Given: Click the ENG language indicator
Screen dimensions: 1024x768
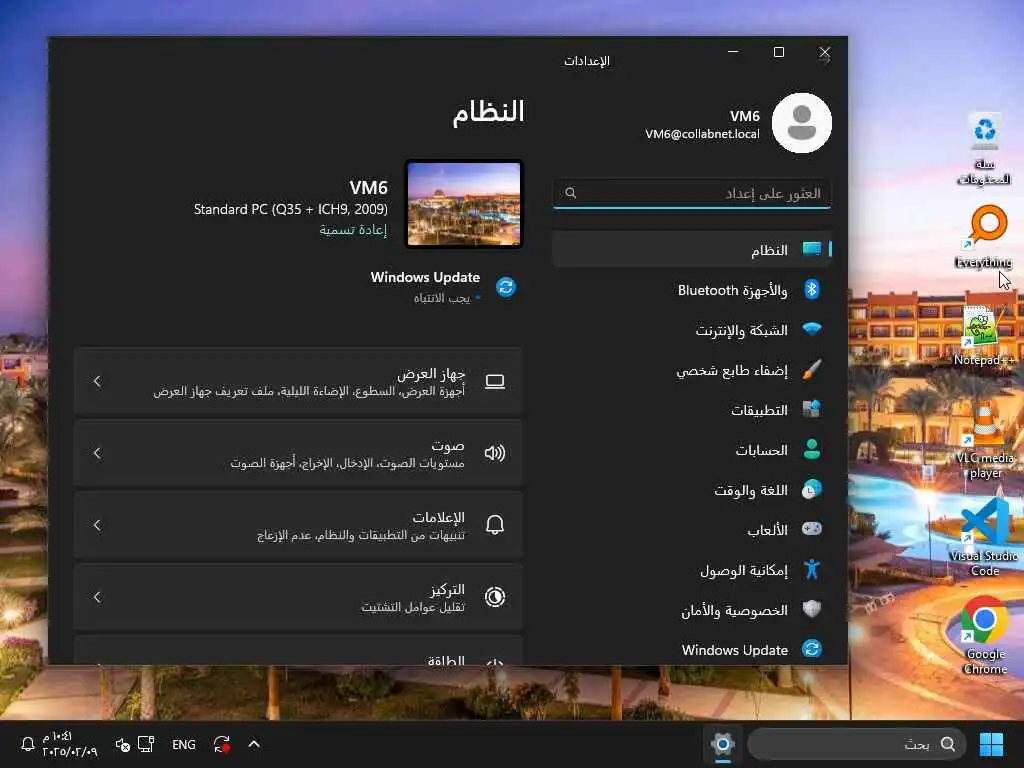Looking at the screenshot, I should coord(184,744).
